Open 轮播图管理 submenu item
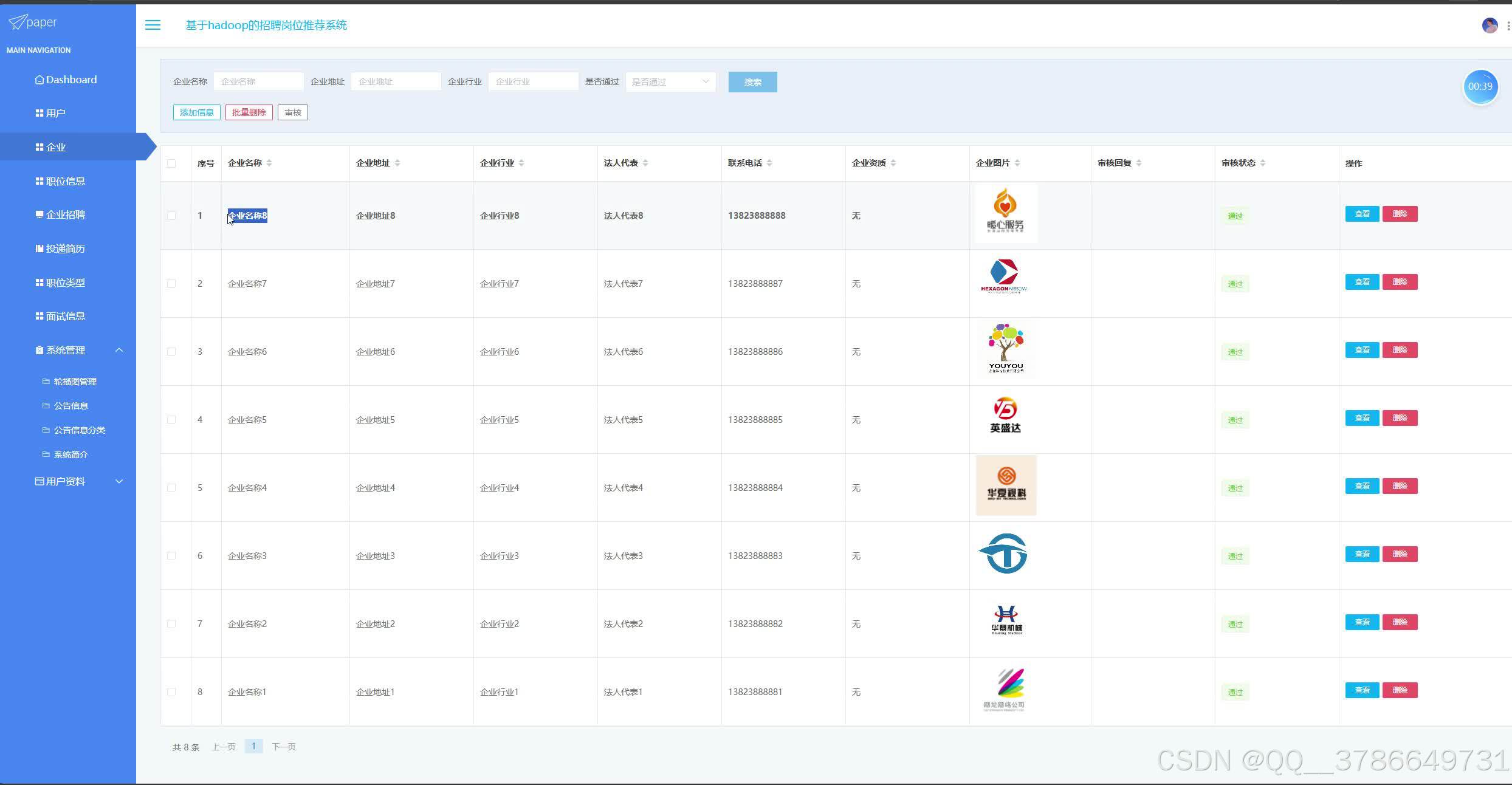This screenshot has height=785, width=1512. [70, 382]
